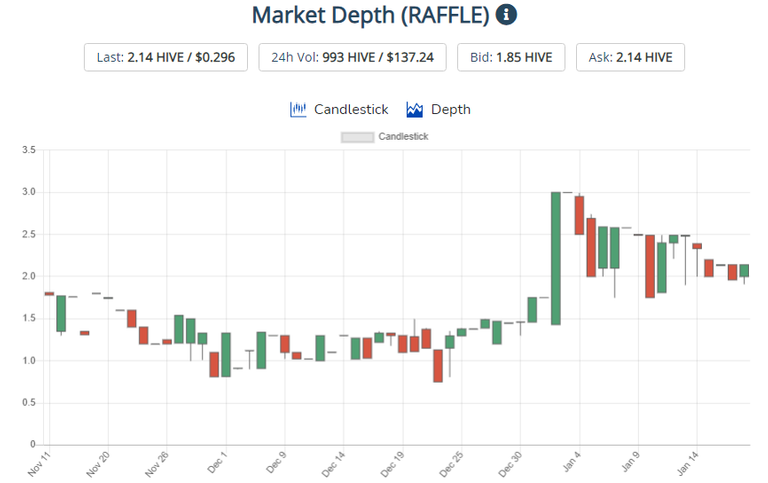This screenshot has width=768, height=483.
Task: Click the Nov 11 x-axis label
Action: click(39, 464)
